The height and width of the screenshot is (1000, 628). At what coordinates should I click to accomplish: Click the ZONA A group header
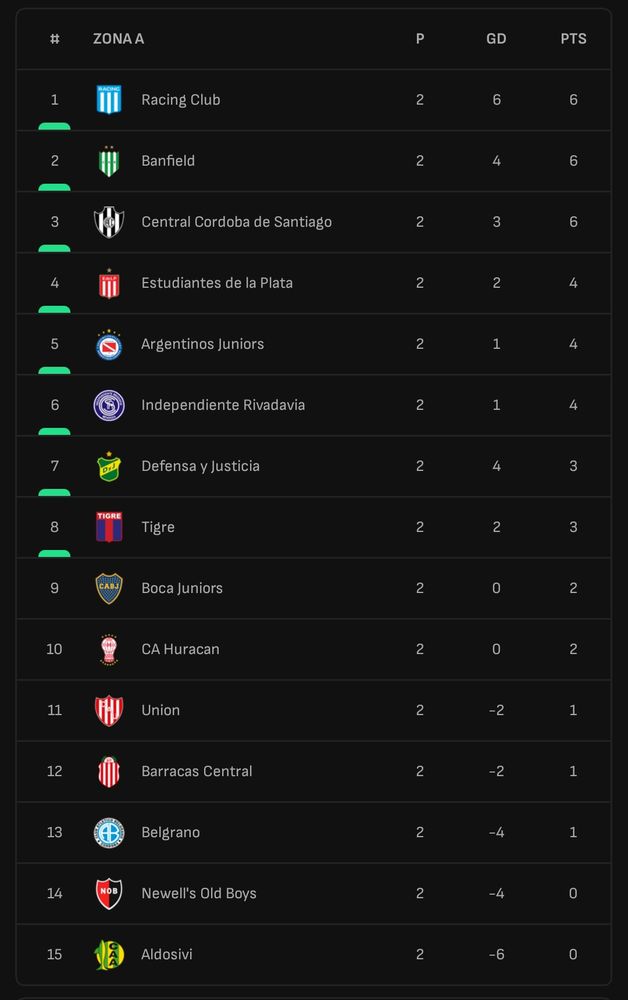118,39
